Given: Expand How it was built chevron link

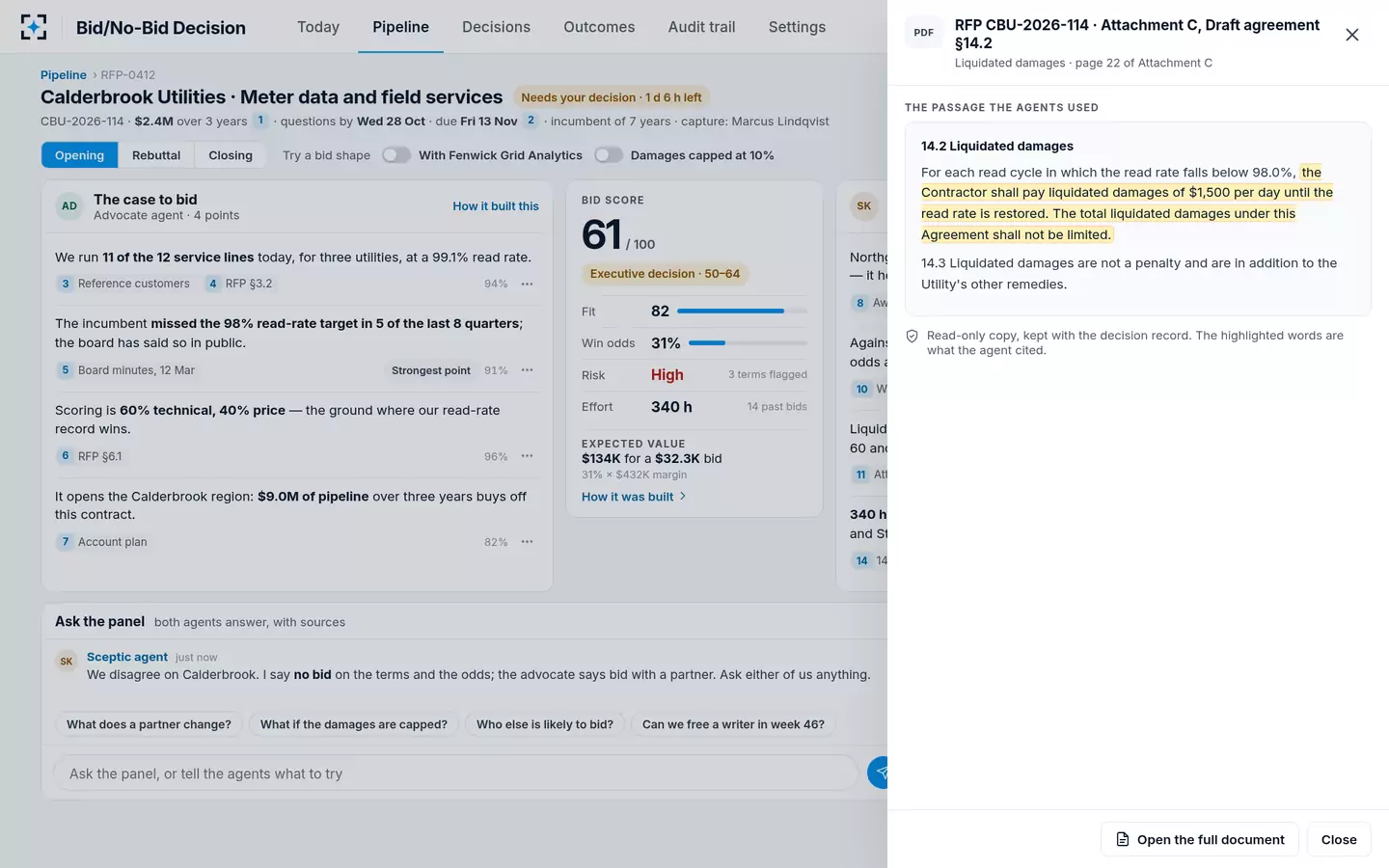Looking at the screenshot, I should click(x=634, y=497).
